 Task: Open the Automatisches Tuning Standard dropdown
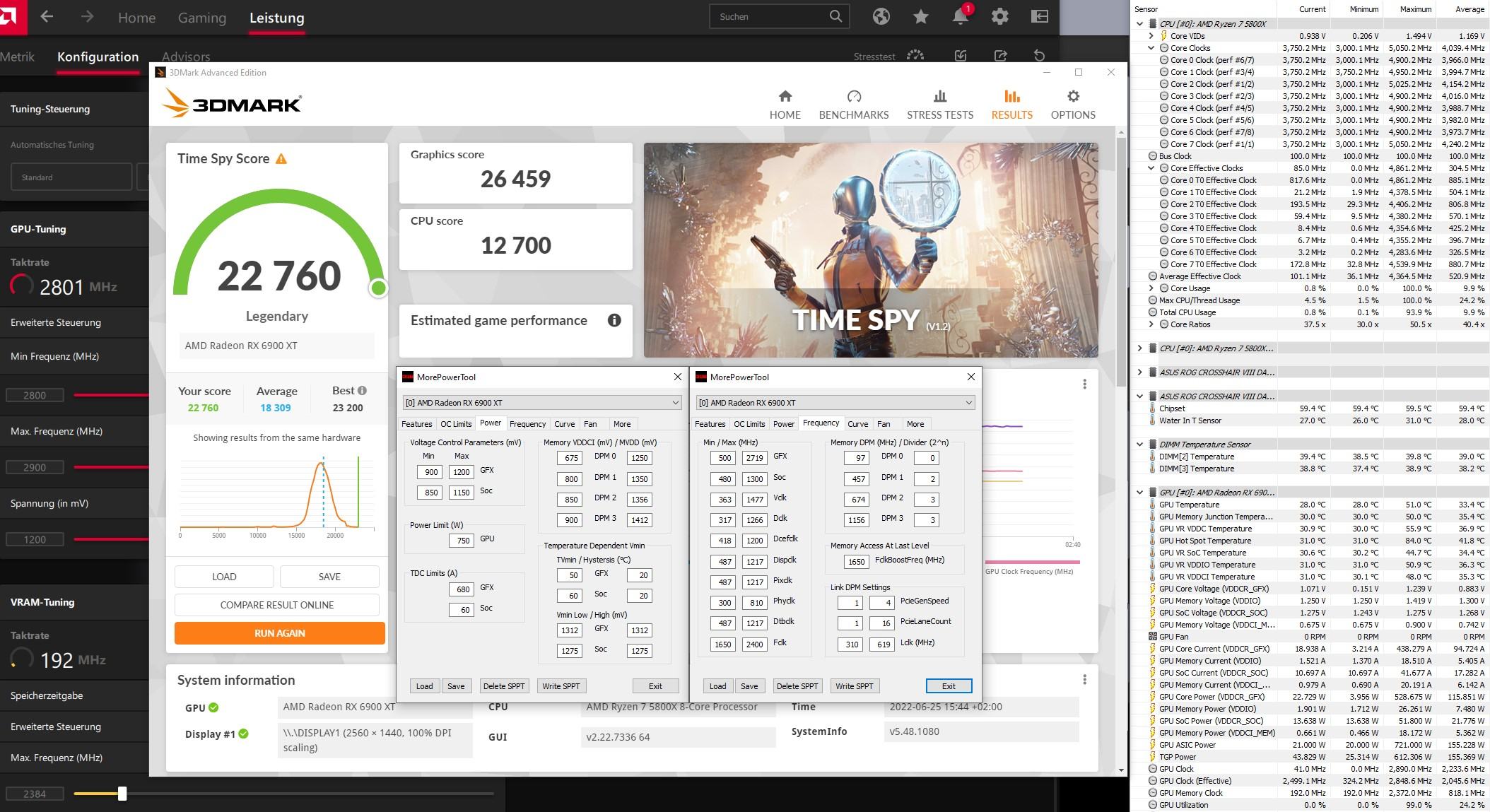pyautogui.click(x=71, y=177)
